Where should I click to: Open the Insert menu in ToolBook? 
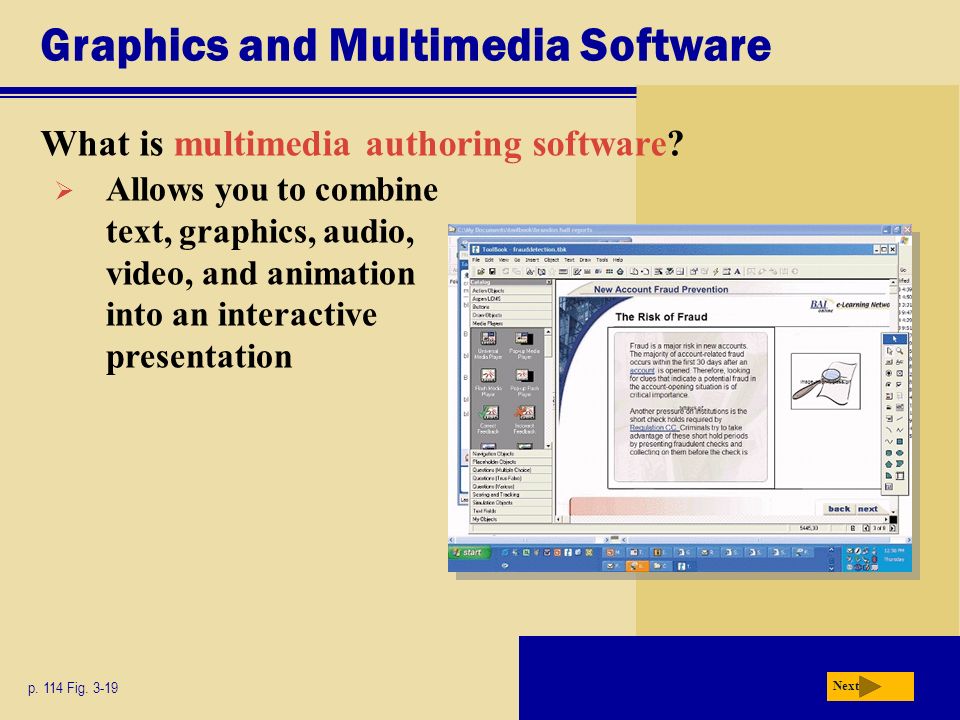point(532,260)
